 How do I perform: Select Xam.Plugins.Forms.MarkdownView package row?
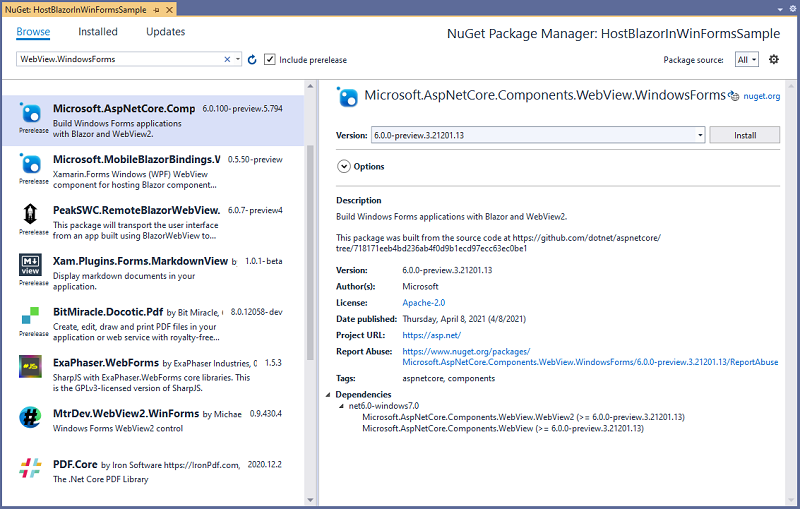[153, 273]
